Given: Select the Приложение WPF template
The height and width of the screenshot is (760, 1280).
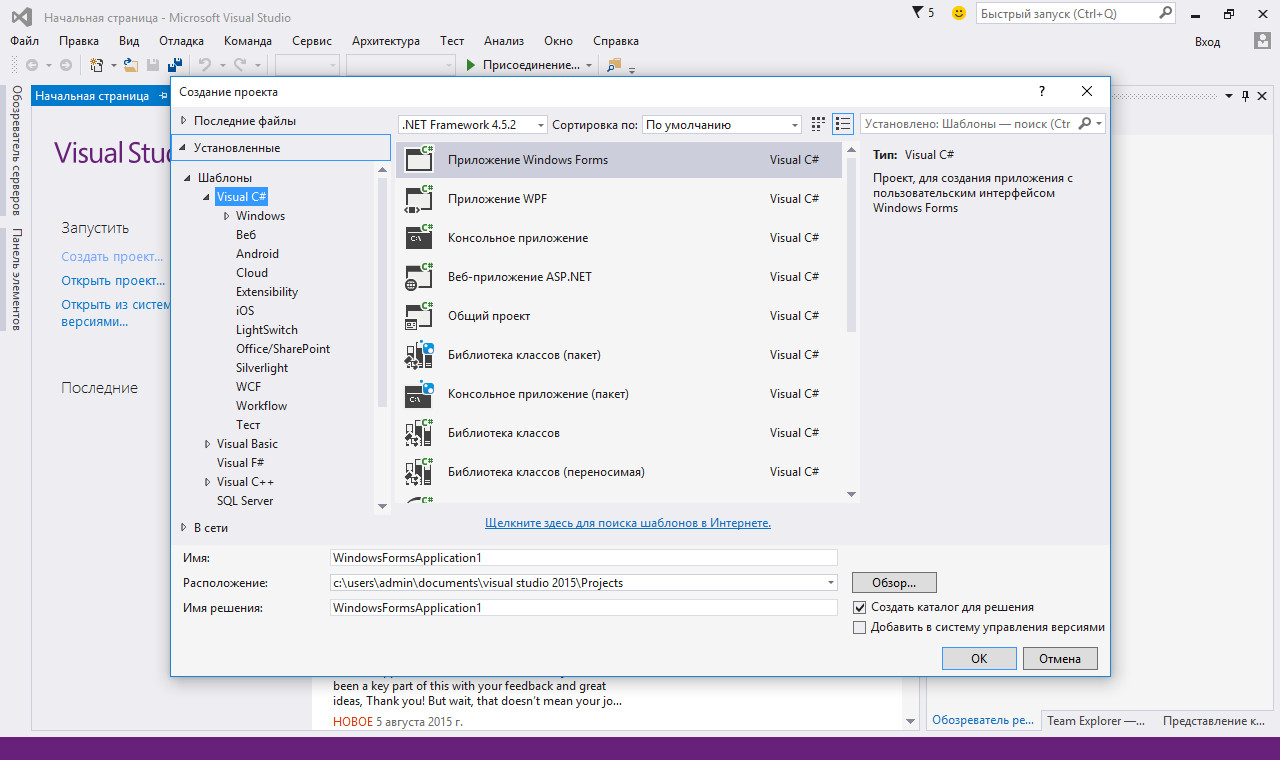Looking at the screenshot, I should click(618, 199).
